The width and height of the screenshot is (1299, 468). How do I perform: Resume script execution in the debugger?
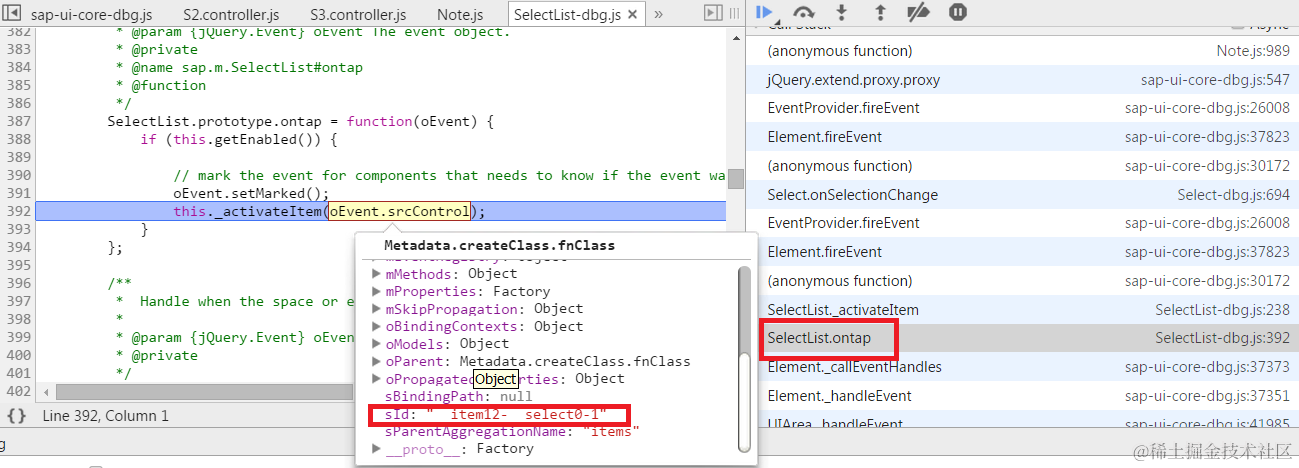click(765, 12)
